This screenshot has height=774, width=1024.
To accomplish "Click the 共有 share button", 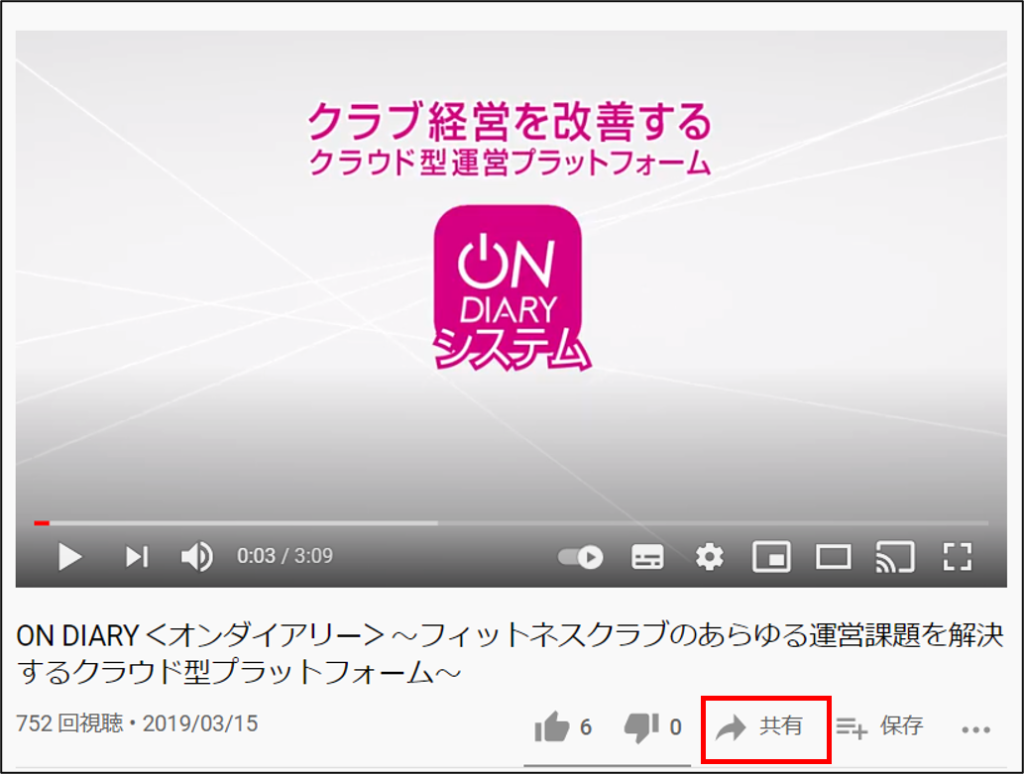I will tap(765, 728).
